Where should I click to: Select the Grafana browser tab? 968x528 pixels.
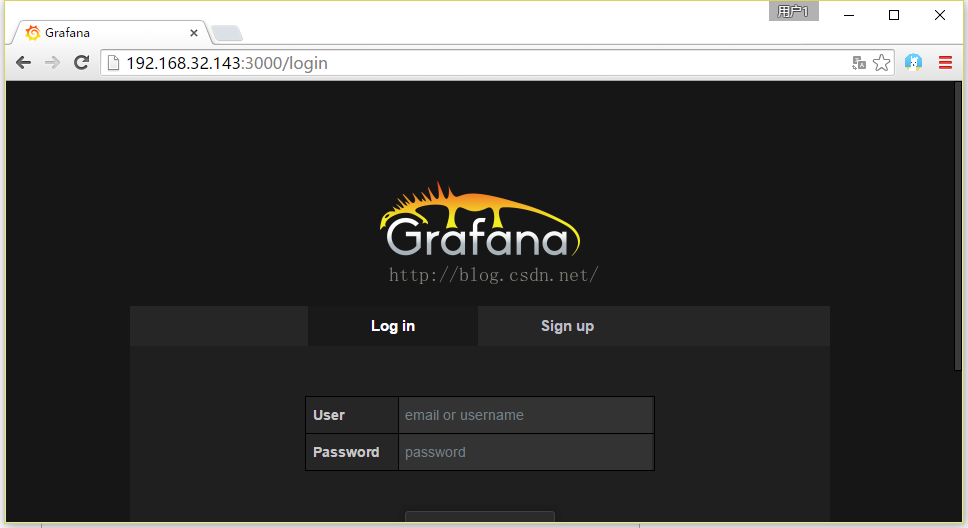111,33
